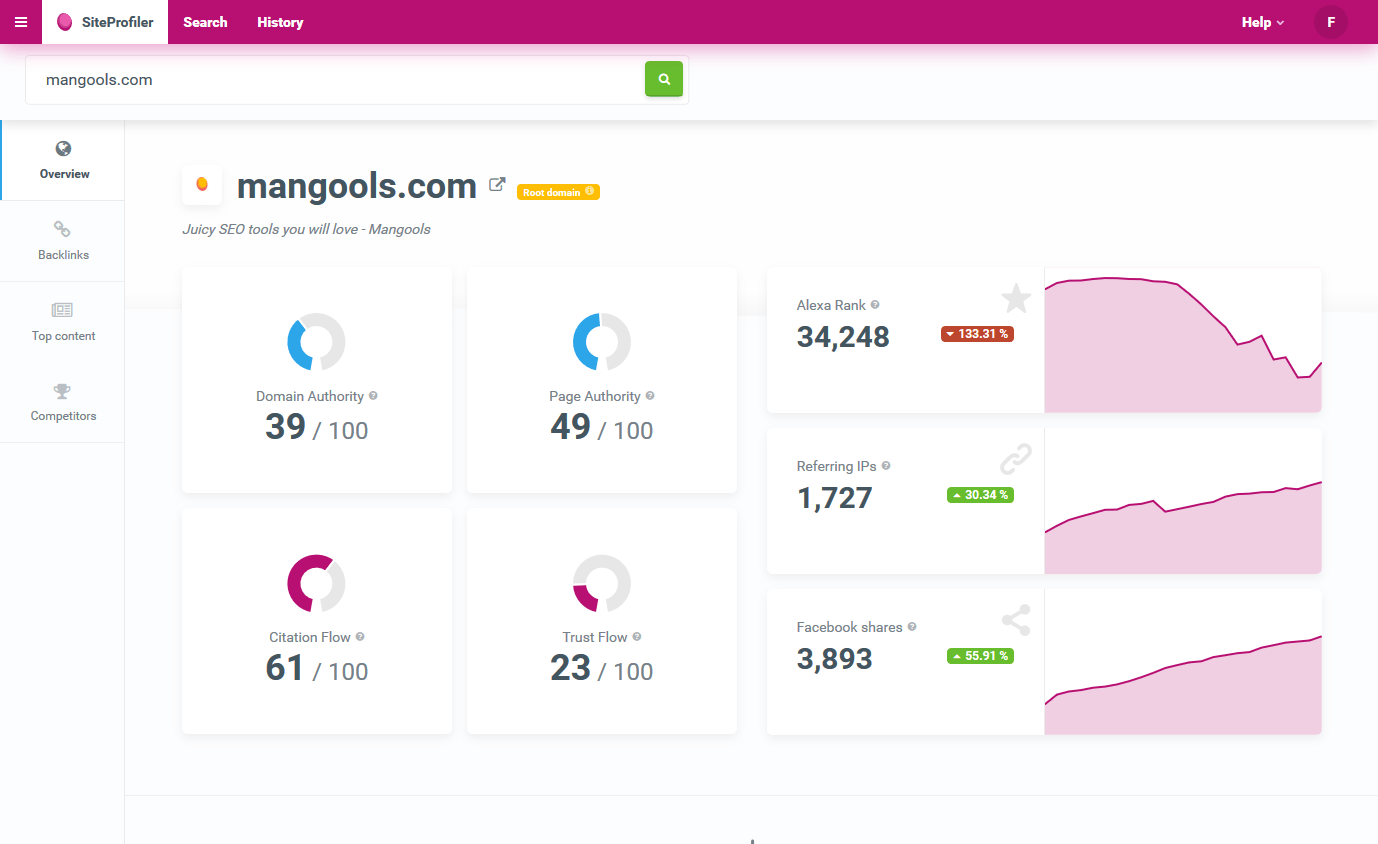
Task: Click the star icon in Alexa Rank card
Action: coord(1016,298)
